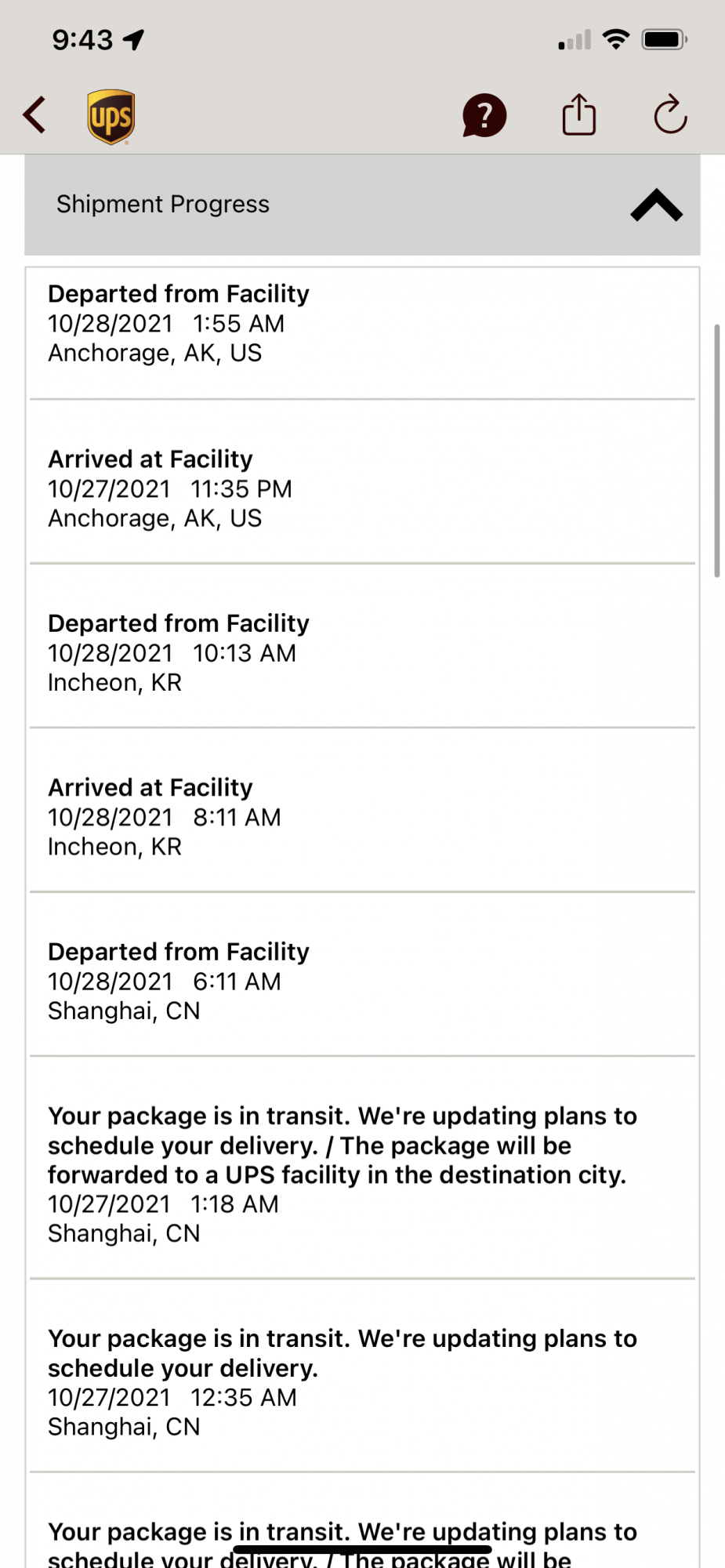Image resolution: width=725 pixels, height=1568 pixels.
Task: Select the 12:35 AM Shanghai transit update
Action: [x=362, y=1382]
